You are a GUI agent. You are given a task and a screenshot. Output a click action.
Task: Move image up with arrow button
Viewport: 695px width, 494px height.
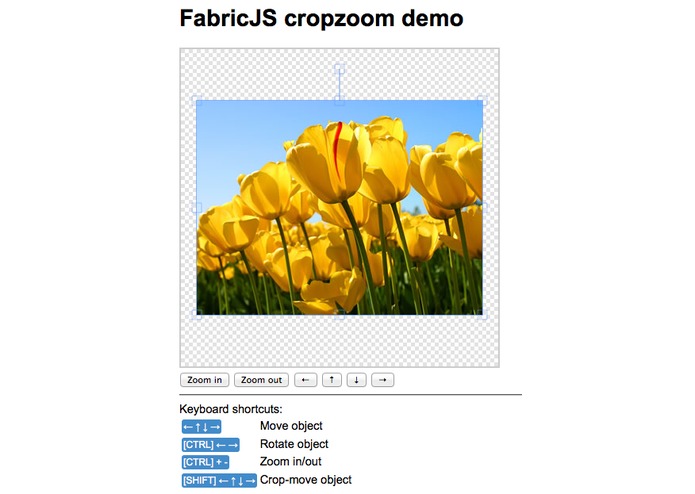pyautogui.click(x=332, y=380)
